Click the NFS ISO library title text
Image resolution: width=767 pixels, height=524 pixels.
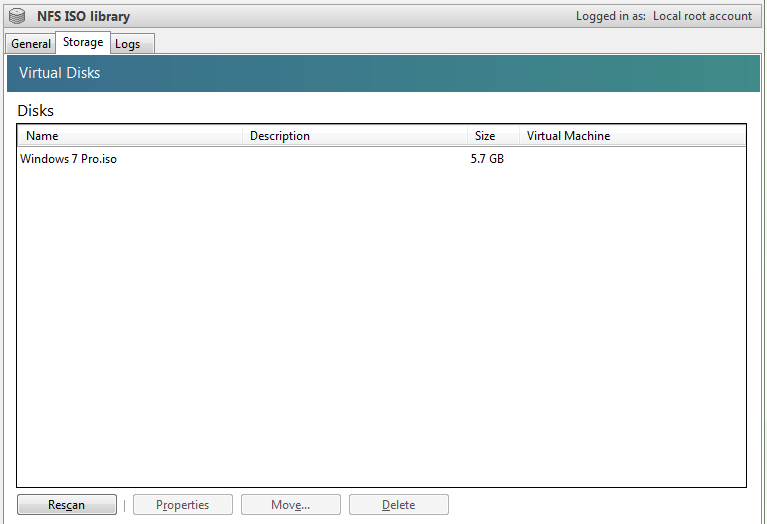coord(83,17)
